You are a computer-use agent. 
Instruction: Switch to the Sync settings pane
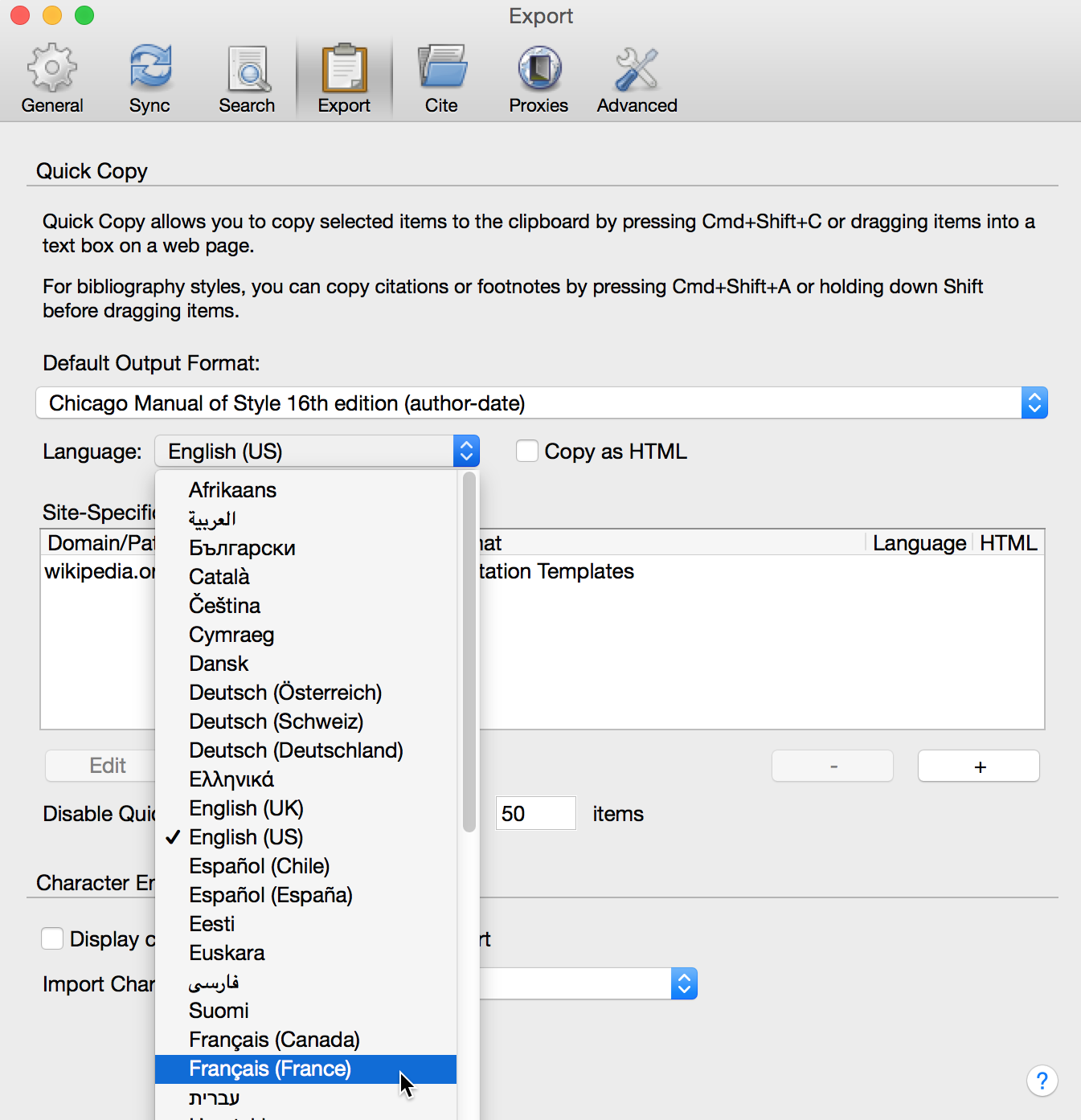(x=149, y=76)
